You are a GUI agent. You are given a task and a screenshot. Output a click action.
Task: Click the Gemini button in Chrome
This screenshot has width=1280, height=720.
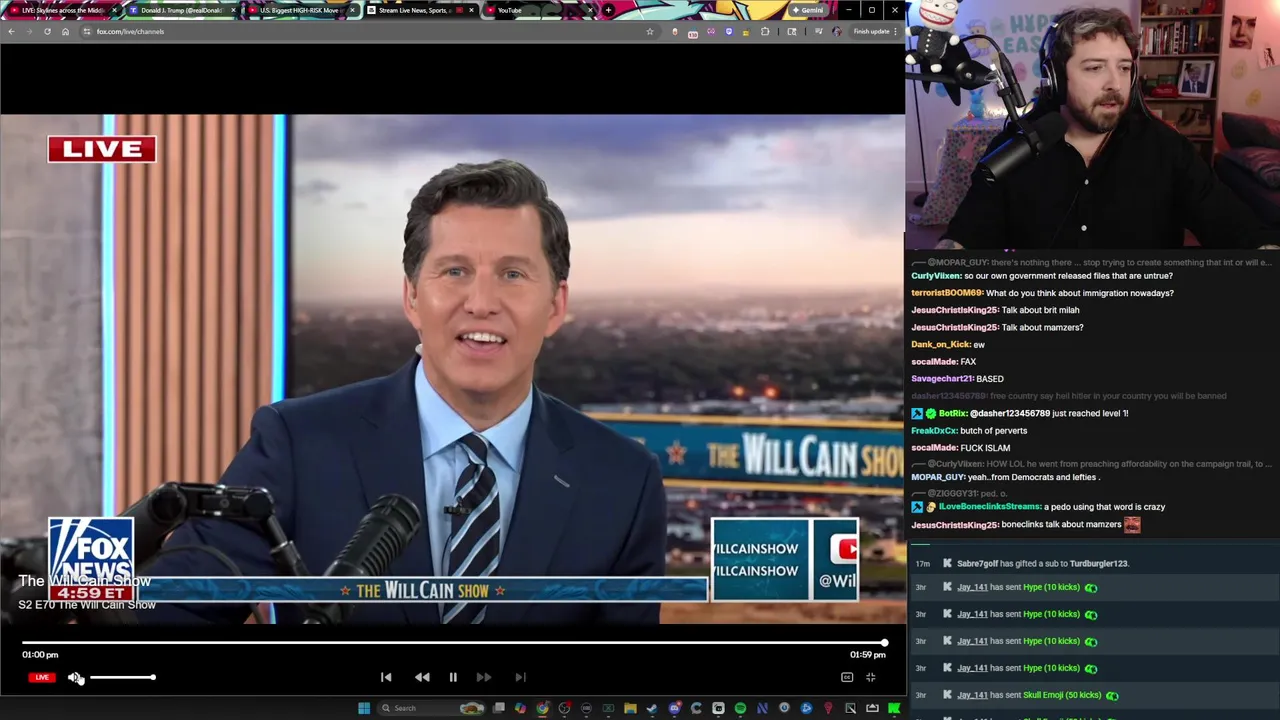tap(807, 10)
